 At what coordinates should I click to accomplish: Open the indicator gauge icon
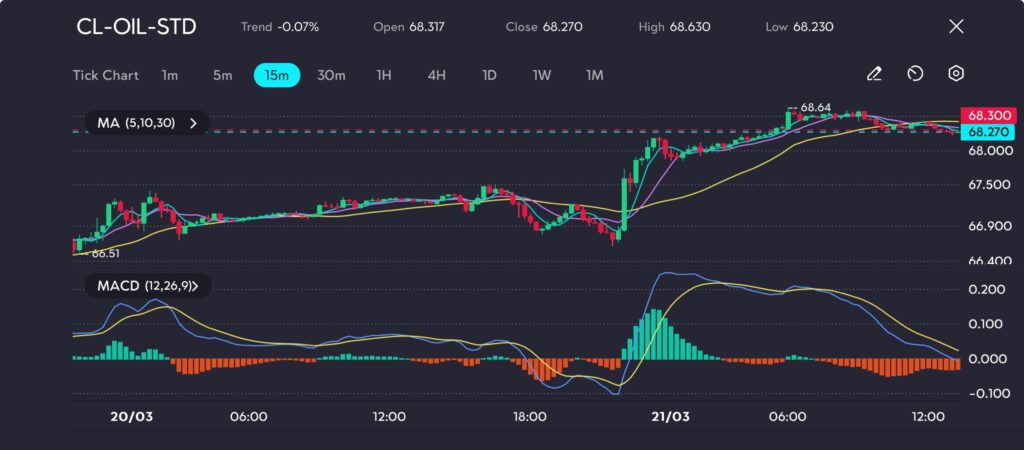(915, 74)
